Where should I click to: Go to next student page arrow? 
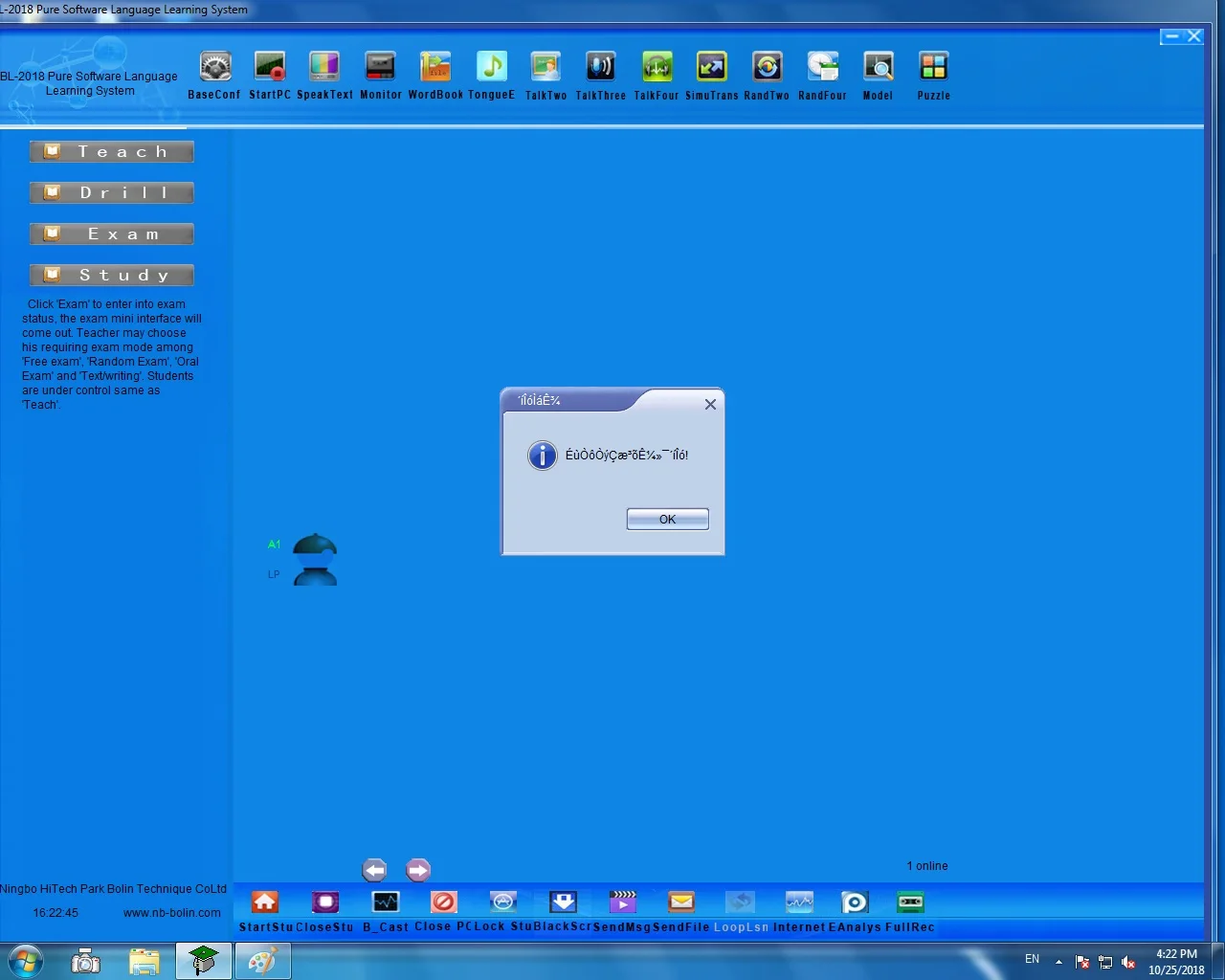pyautogui.click(x=418, y=870)
